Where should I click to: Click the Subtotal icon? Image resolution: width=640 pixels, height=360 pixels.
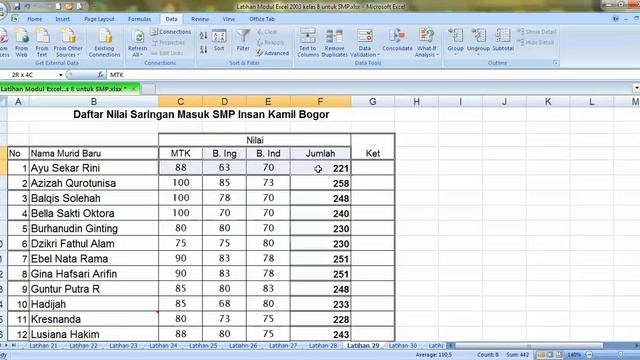(503, 40)
